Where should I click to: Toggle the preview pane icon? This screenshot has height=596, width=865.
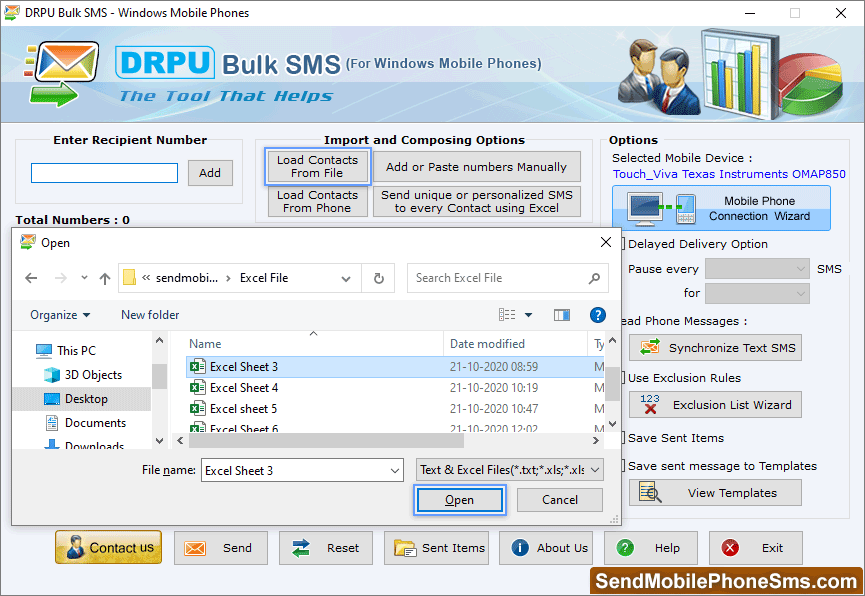point(562,315)
